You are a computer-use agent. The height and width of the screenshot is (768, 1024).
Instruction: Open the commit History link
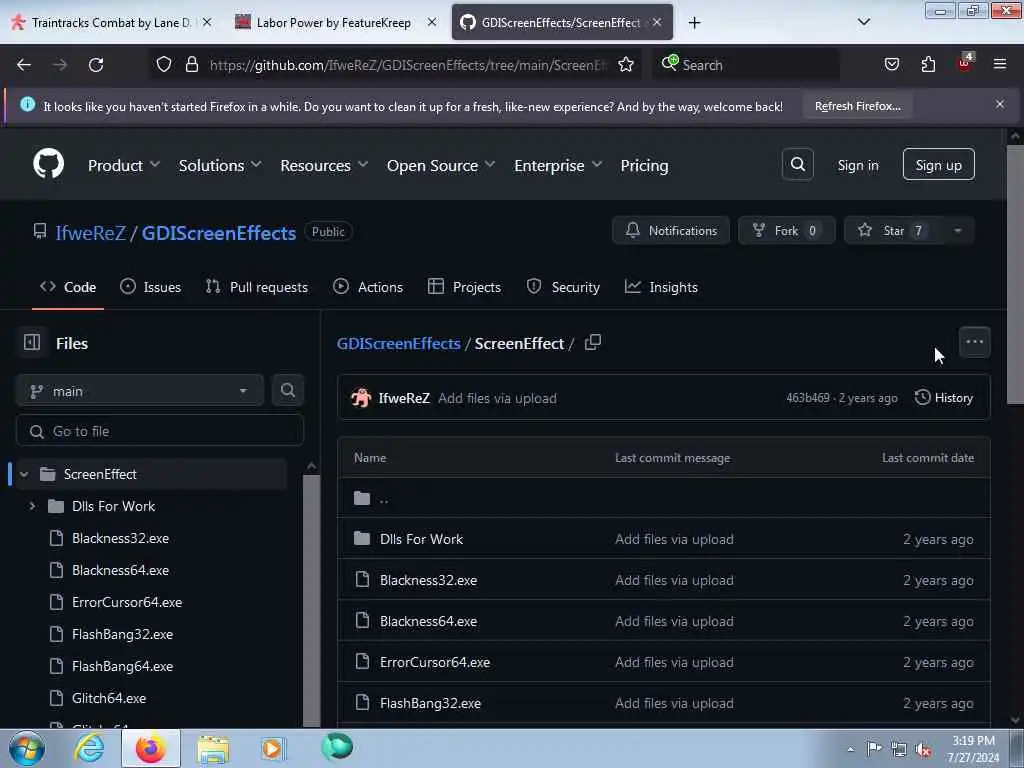coord(944,398)
